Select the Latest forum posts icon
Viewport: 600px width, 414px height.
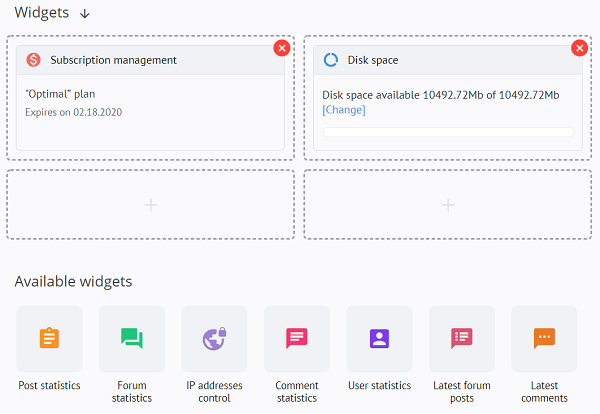pyautogui.click(x=462, y=339)
